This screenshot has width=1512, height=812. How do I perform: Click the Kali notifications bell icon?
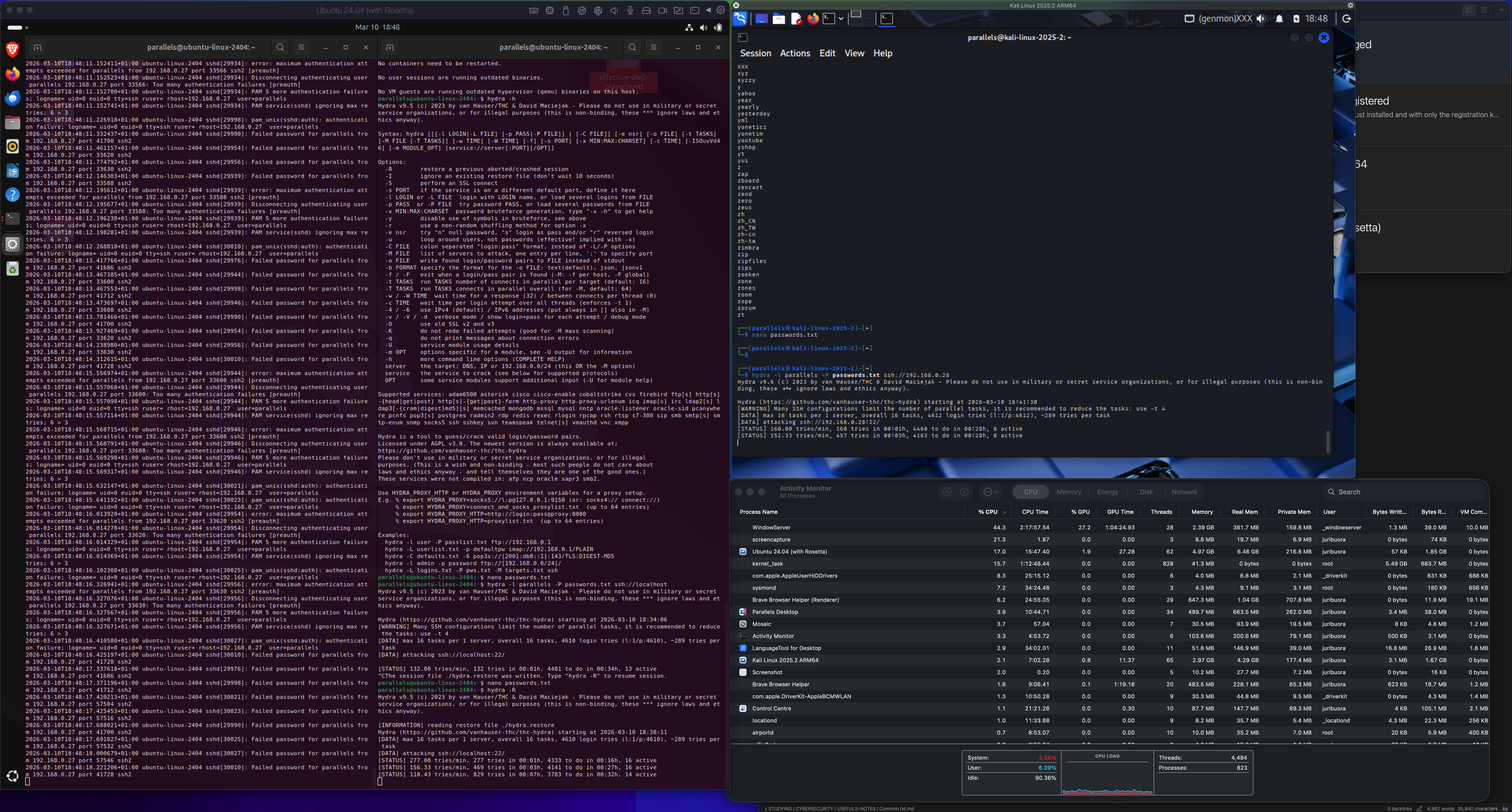tap(1279, 19)
